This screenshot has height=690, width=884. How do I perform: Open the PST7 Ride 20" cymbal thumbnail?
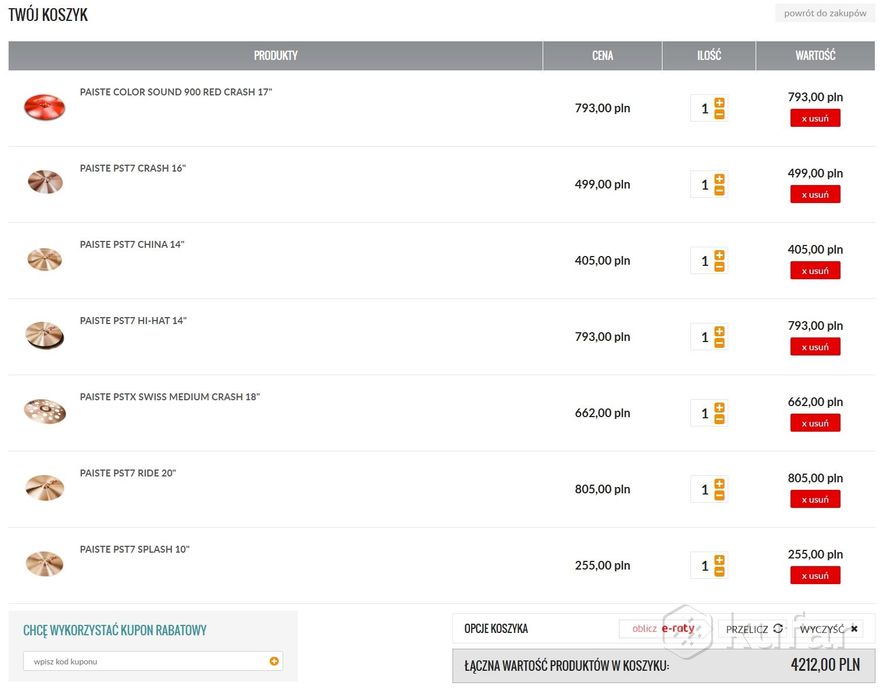(45, 488)
